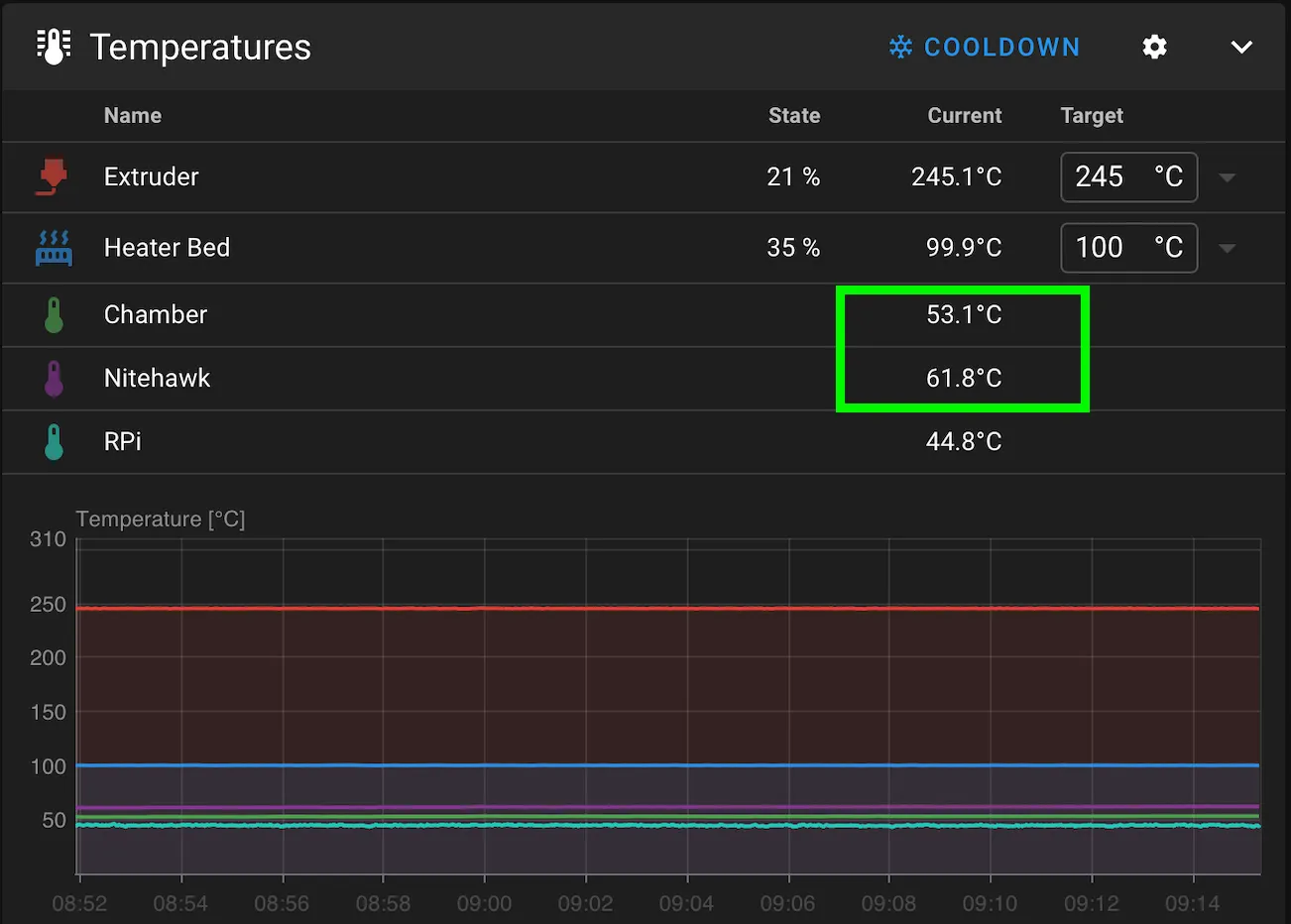Click the blue heater bed line on the chart
This screenshot has width=1291, height=924.
pos(667,765)
